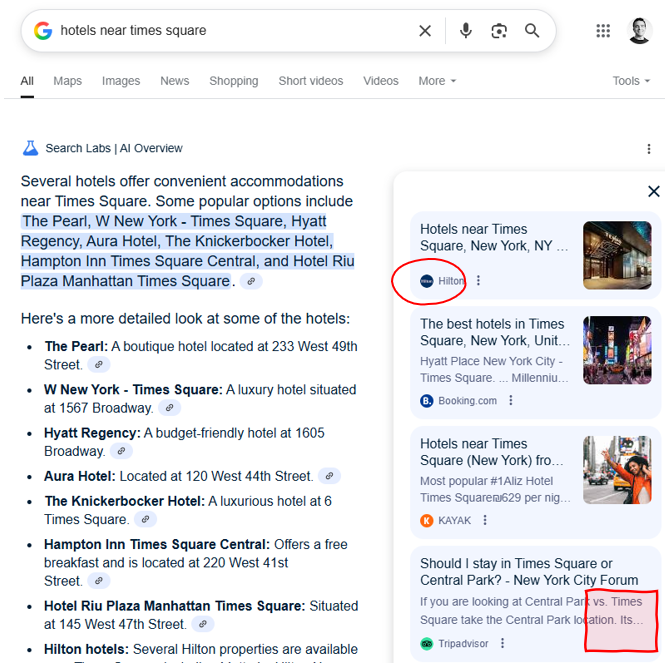665x663 pixels.
Task: Open AI Overview three-dot options menu
Action: pos(648,148)
